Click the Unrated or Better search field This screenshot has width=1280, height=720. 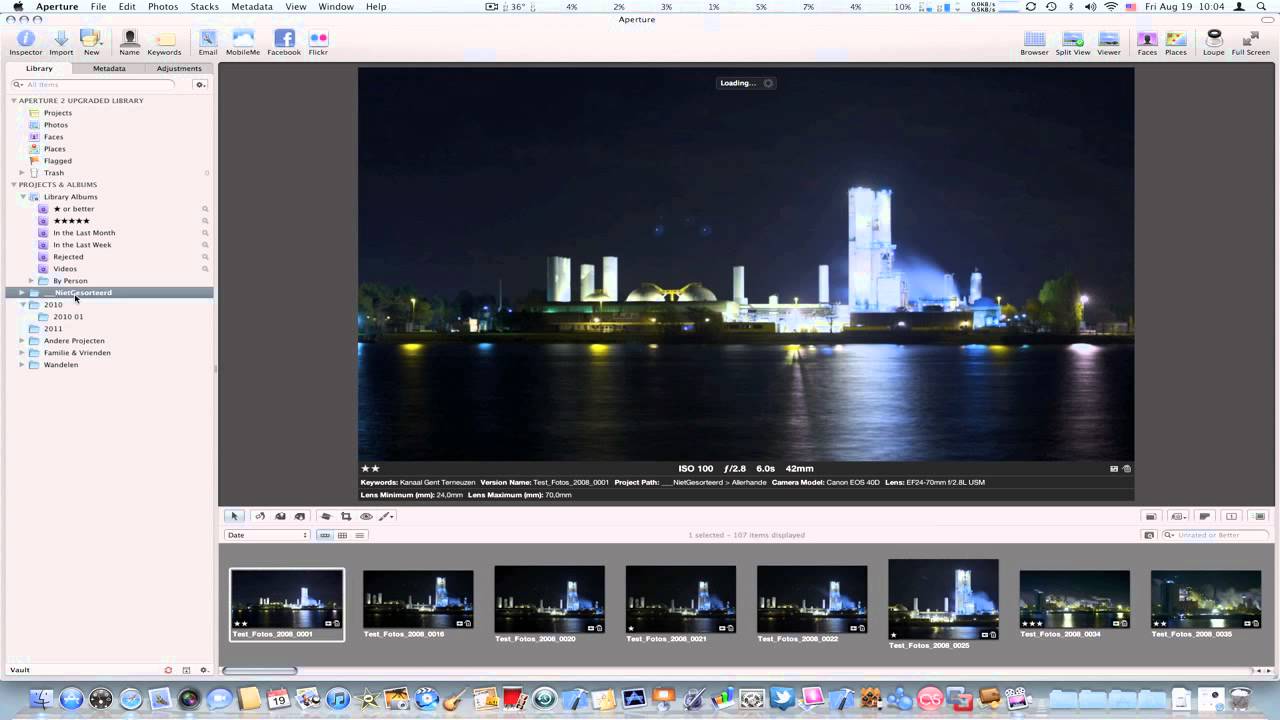tap(1217, 535)
